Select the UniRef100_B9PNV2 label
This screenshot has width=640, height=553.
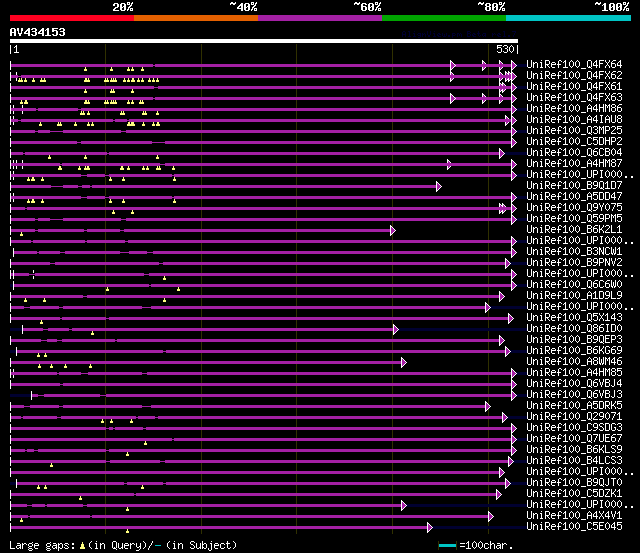pyautogui.click(x=574, y=263)
